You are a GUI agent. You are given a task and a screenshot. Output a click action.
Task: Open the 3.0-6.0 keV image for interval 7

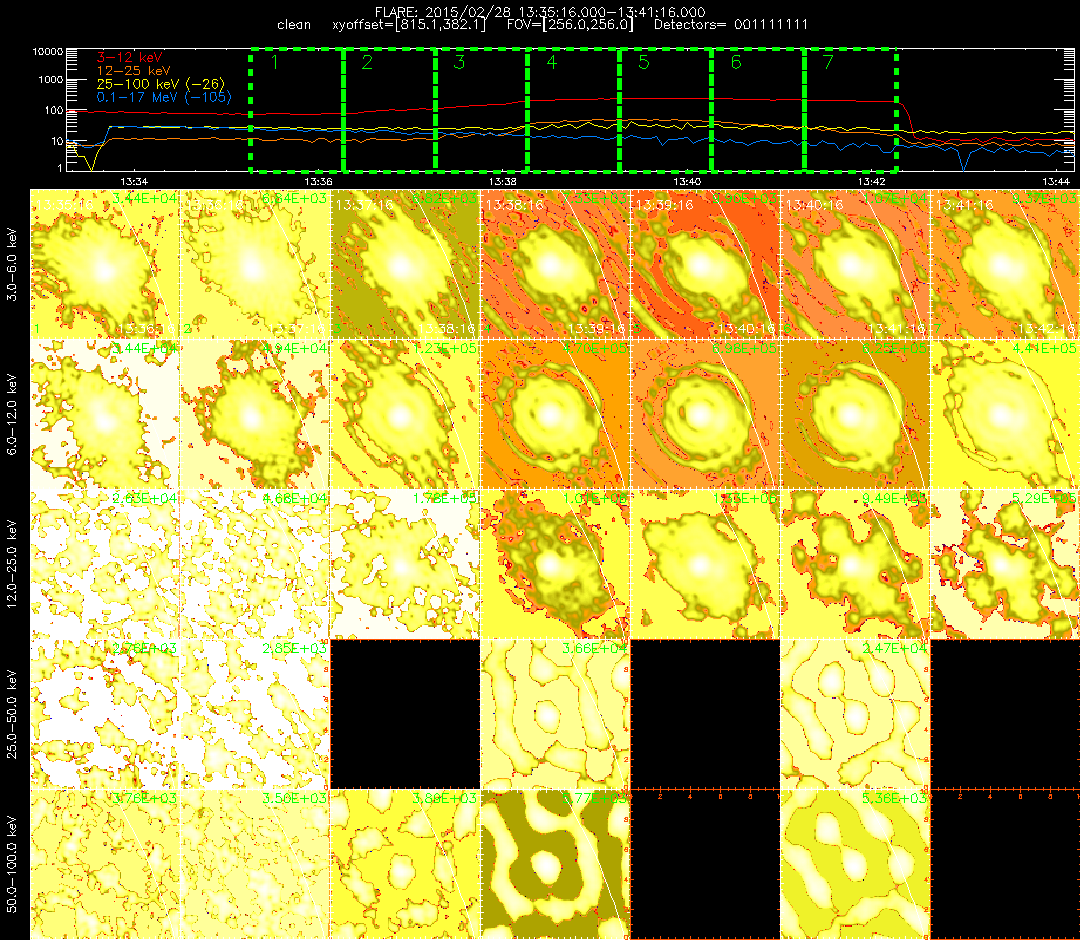[1005, 264]
